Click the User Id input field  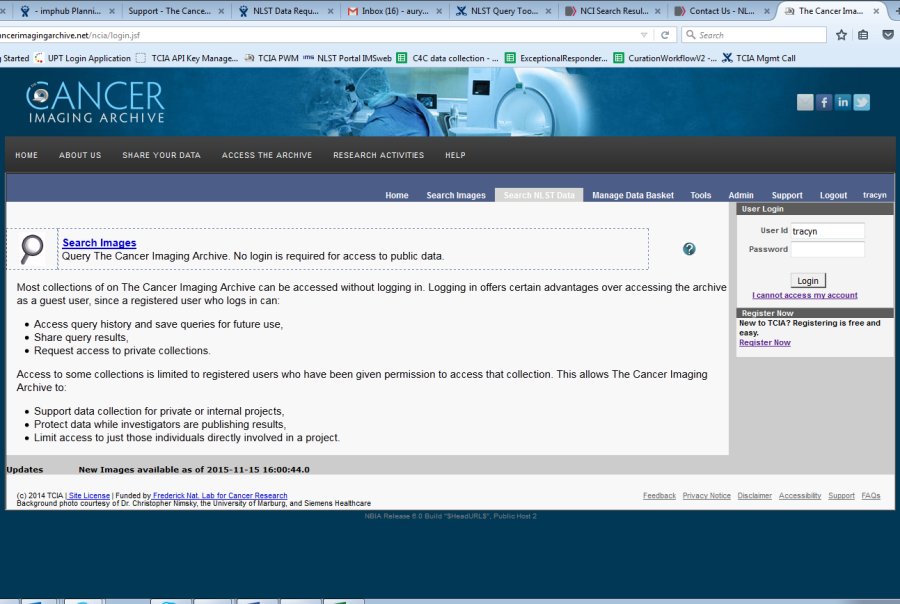827,231
